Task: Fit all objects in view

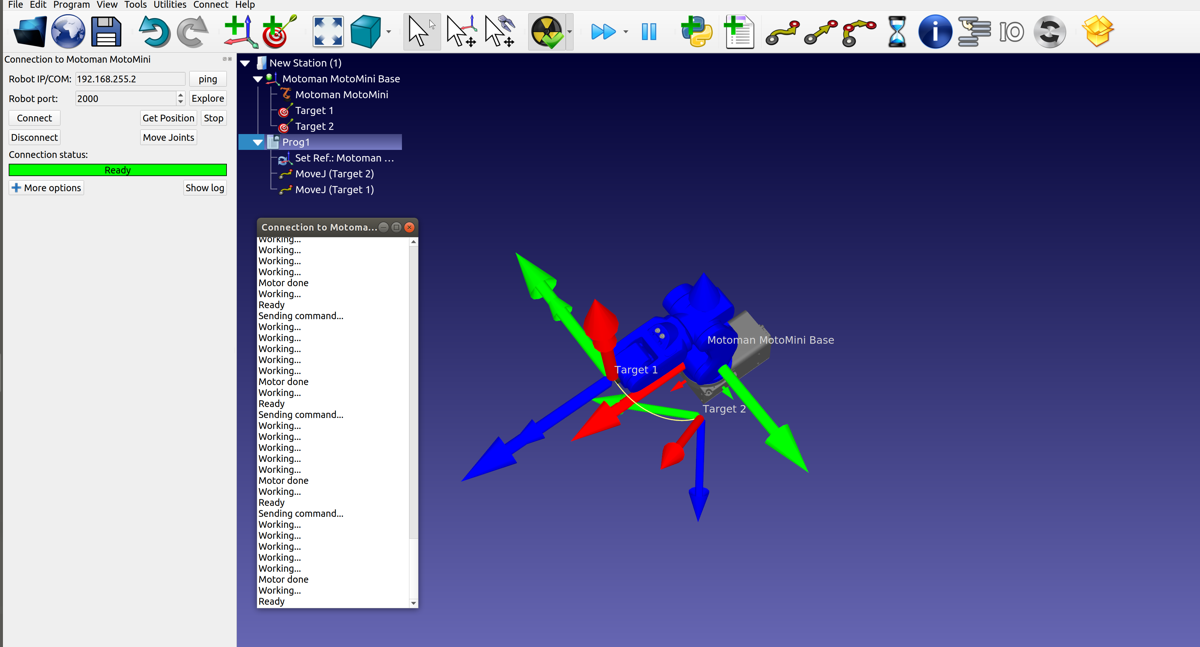Action: point(327,32)
